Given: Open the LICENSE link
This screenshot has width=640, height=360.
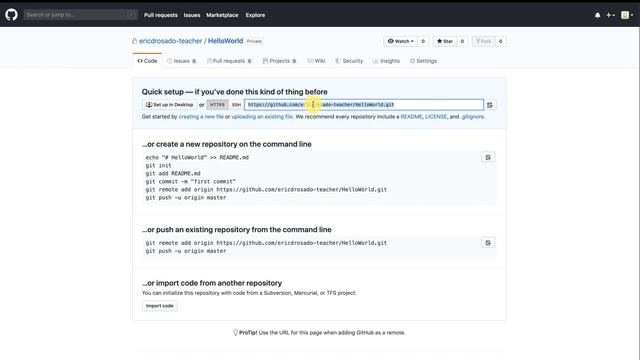Looking at the screenshot, I should [x=436, y=117].
